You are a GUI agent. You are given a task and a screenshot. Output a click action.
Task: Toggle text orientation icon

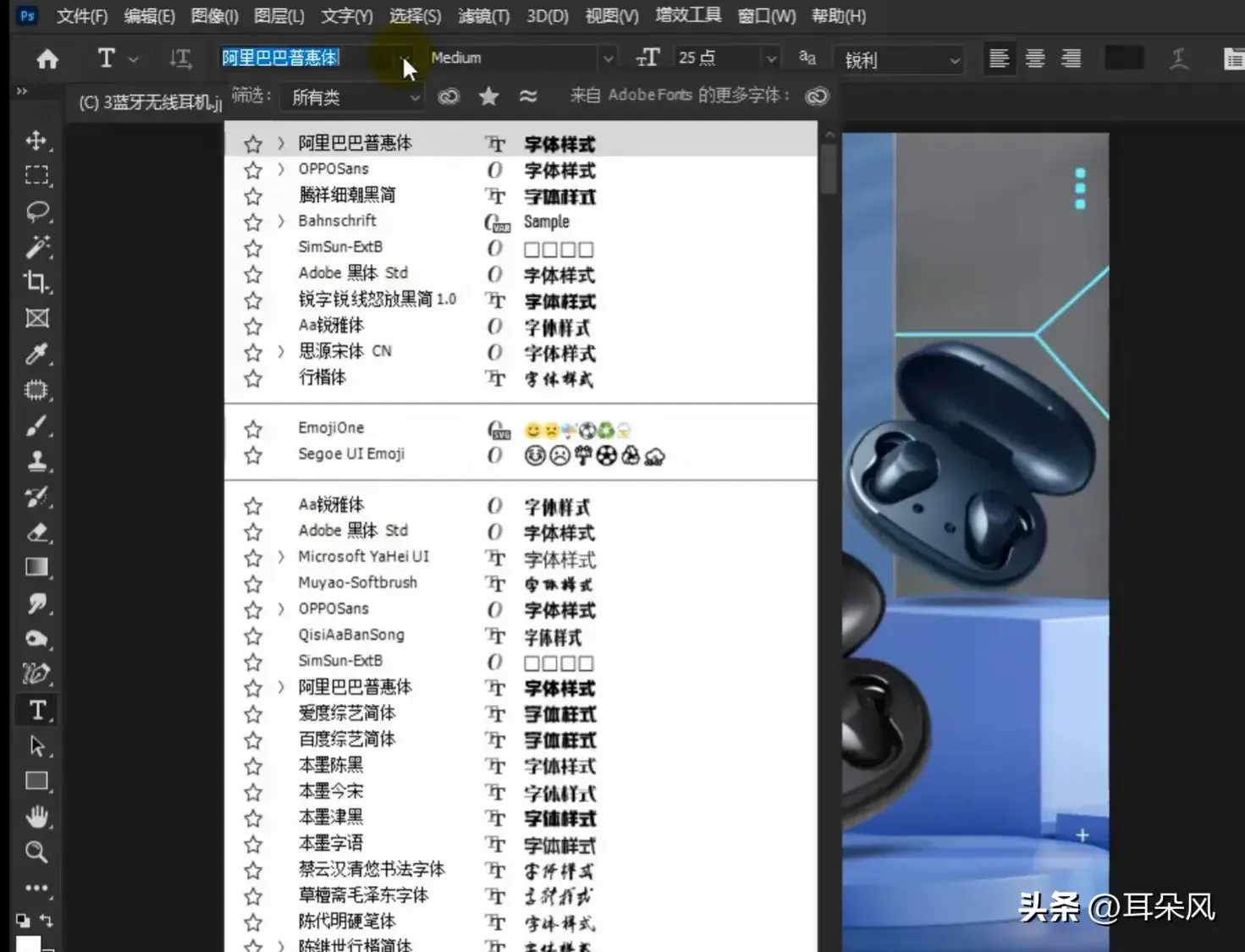179,58
